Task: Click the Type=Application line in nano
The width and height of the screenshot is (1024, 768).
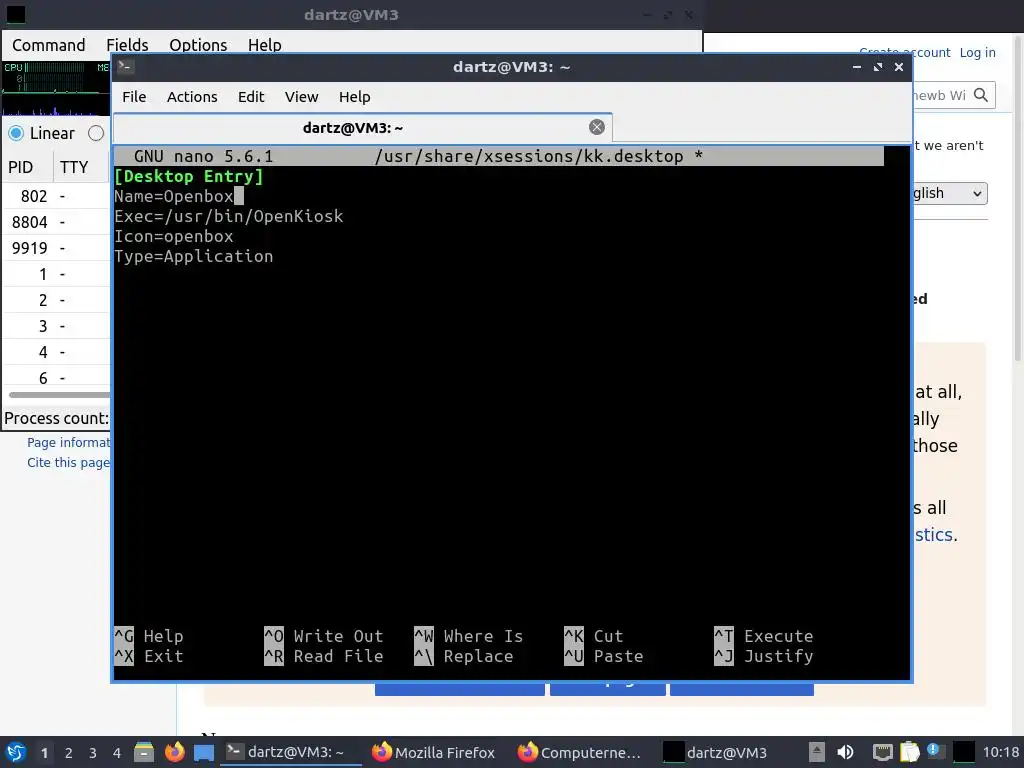Action: point(194,256)
